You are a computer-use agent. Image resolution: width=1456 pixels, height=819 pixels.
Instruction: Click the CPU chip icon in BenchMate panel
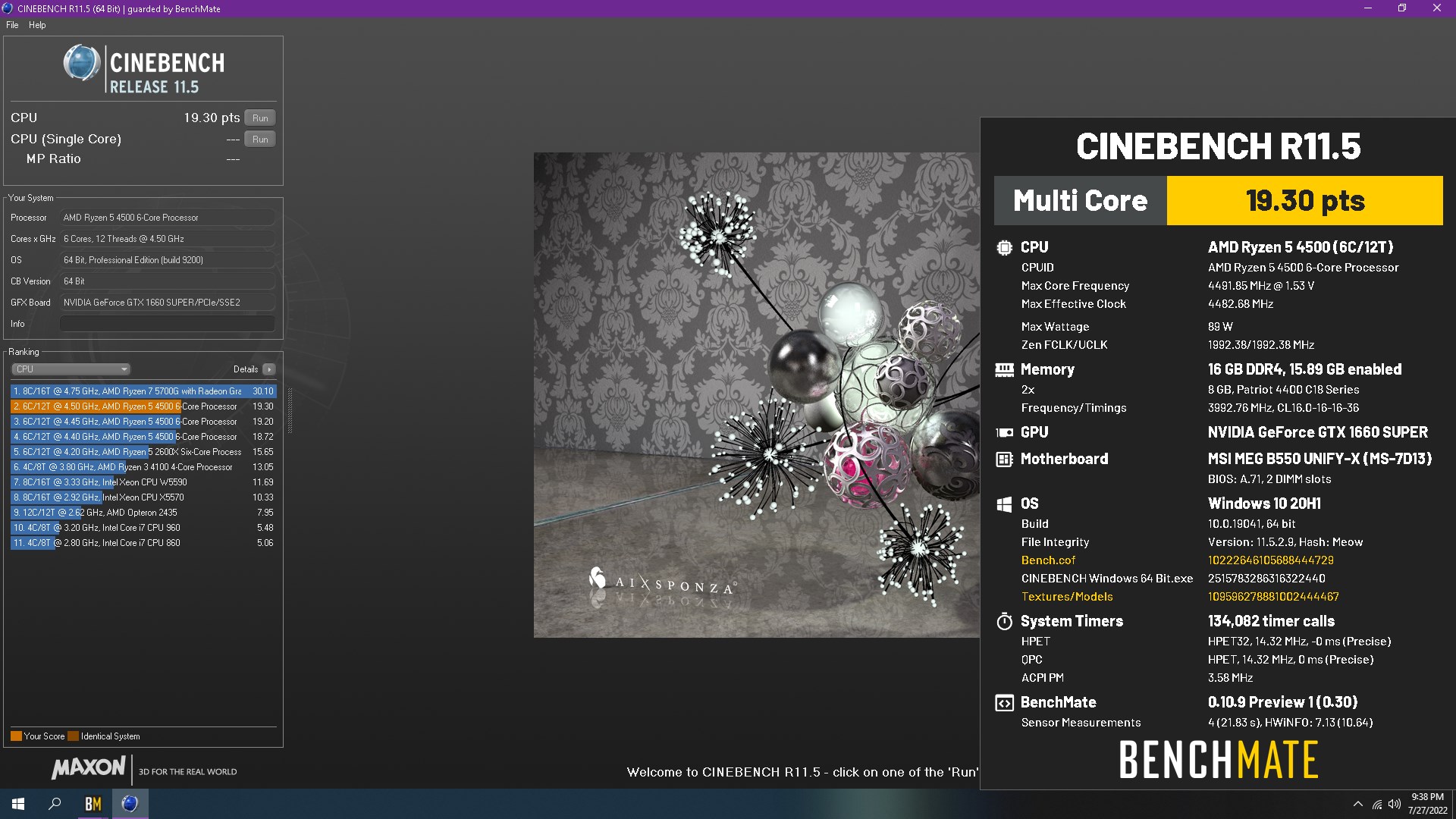[x=1004, y=247]
